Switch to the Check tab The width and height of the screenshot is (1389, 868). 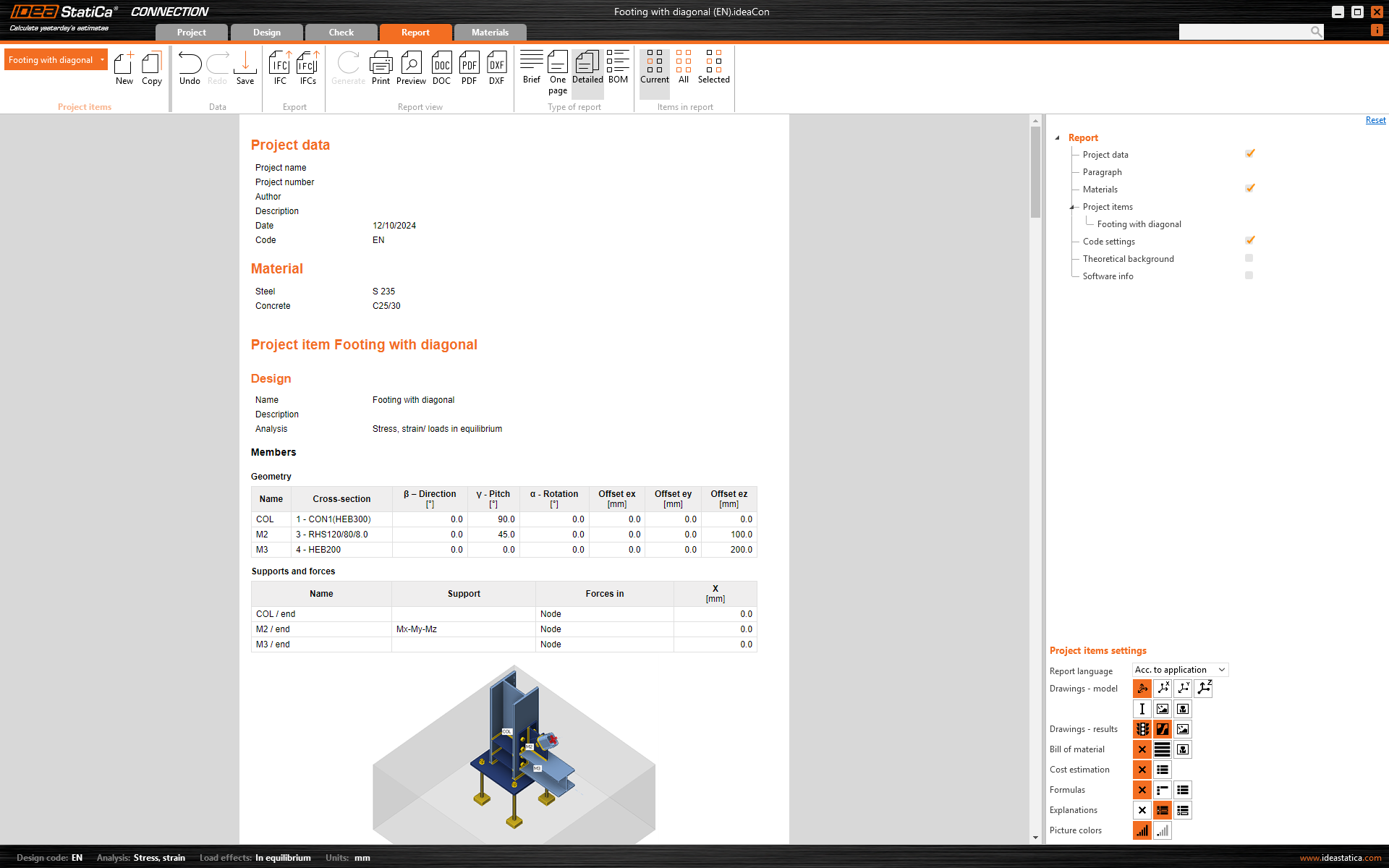(341, 33)
